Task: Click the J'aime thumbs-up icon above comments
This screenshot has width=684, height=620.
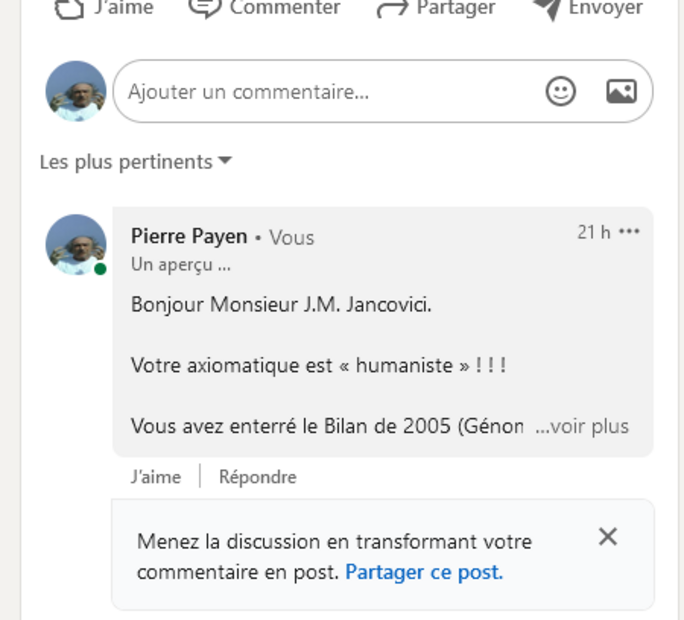Action: click(x=68, y=8)
